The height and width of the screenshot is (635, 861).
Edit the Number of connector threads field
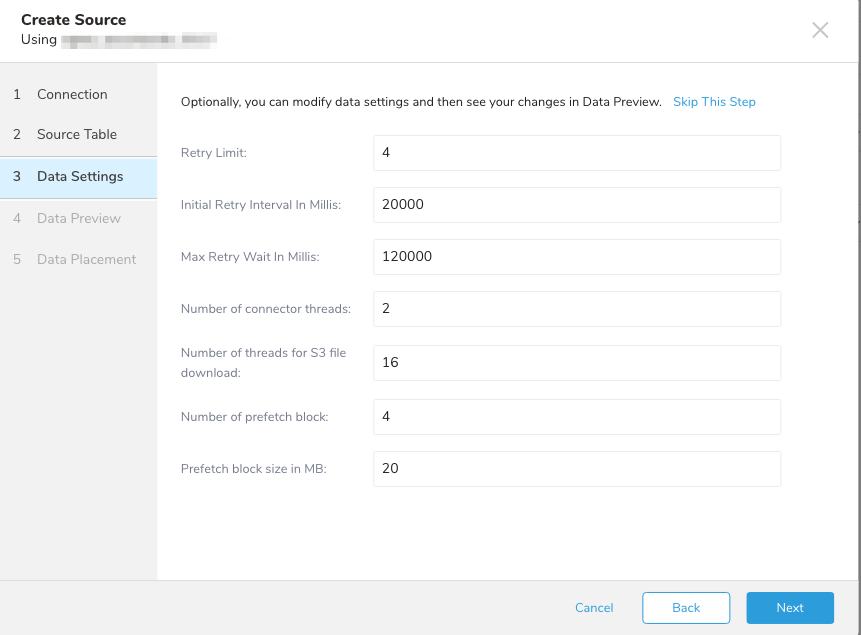click(576, 308)
